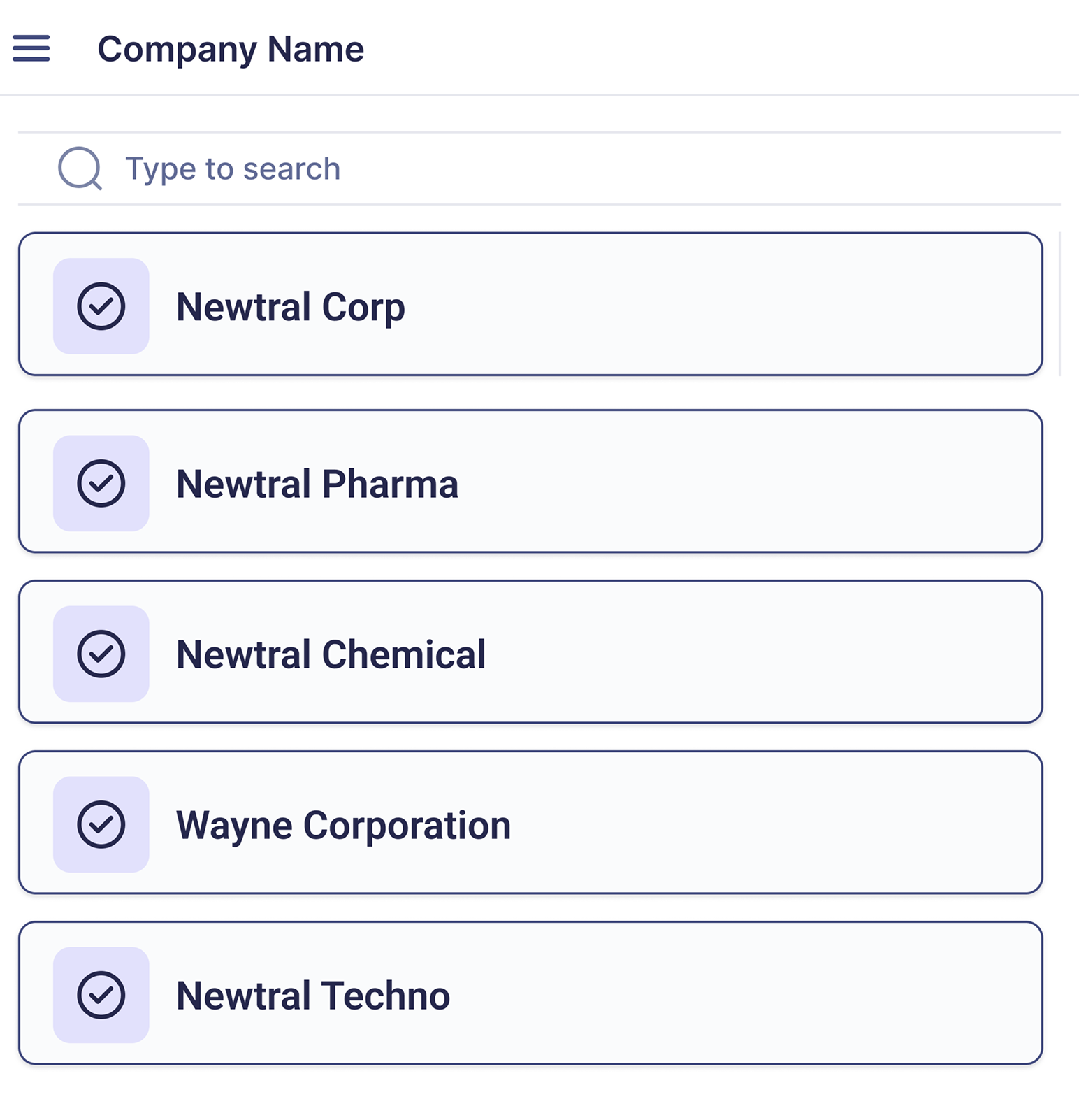Click the 'Newtral Pharma' name text
This screenshot has height=1120, width=1079.
click(317, 484)
